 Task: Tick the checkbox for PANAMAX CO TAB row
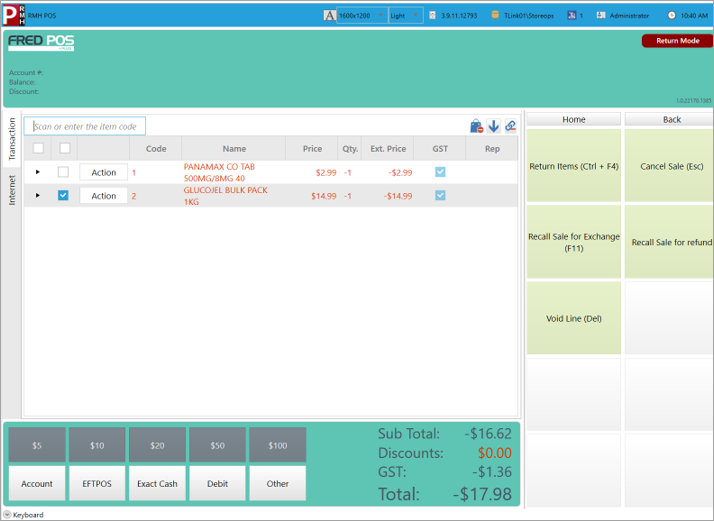point(63,172)
